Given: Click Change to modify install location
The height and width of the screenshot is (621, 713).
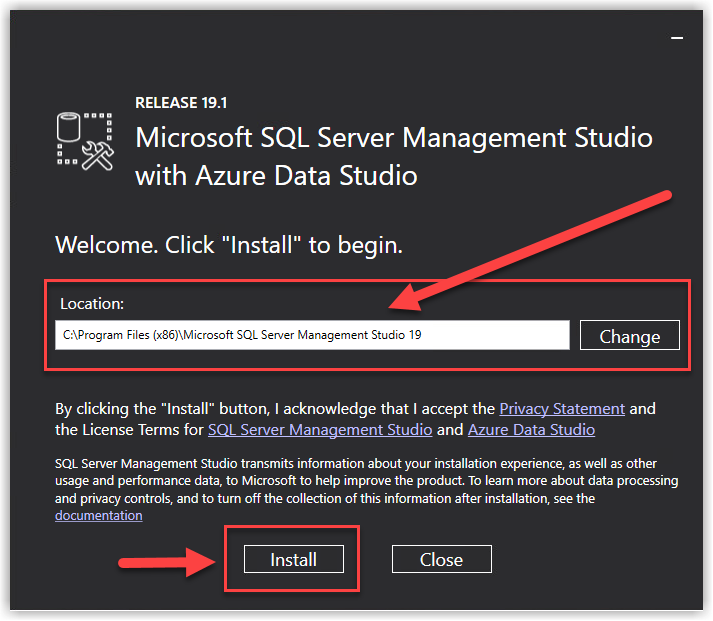Looking at the screenshot, I should [630, 336].
